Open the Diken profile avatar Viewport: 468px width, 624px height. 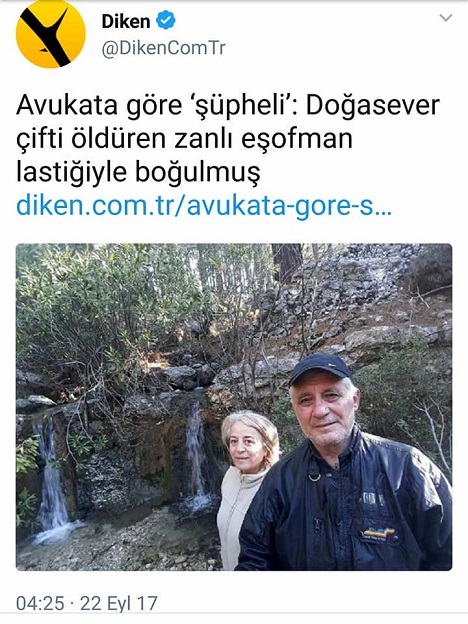(x=51, y=33)
